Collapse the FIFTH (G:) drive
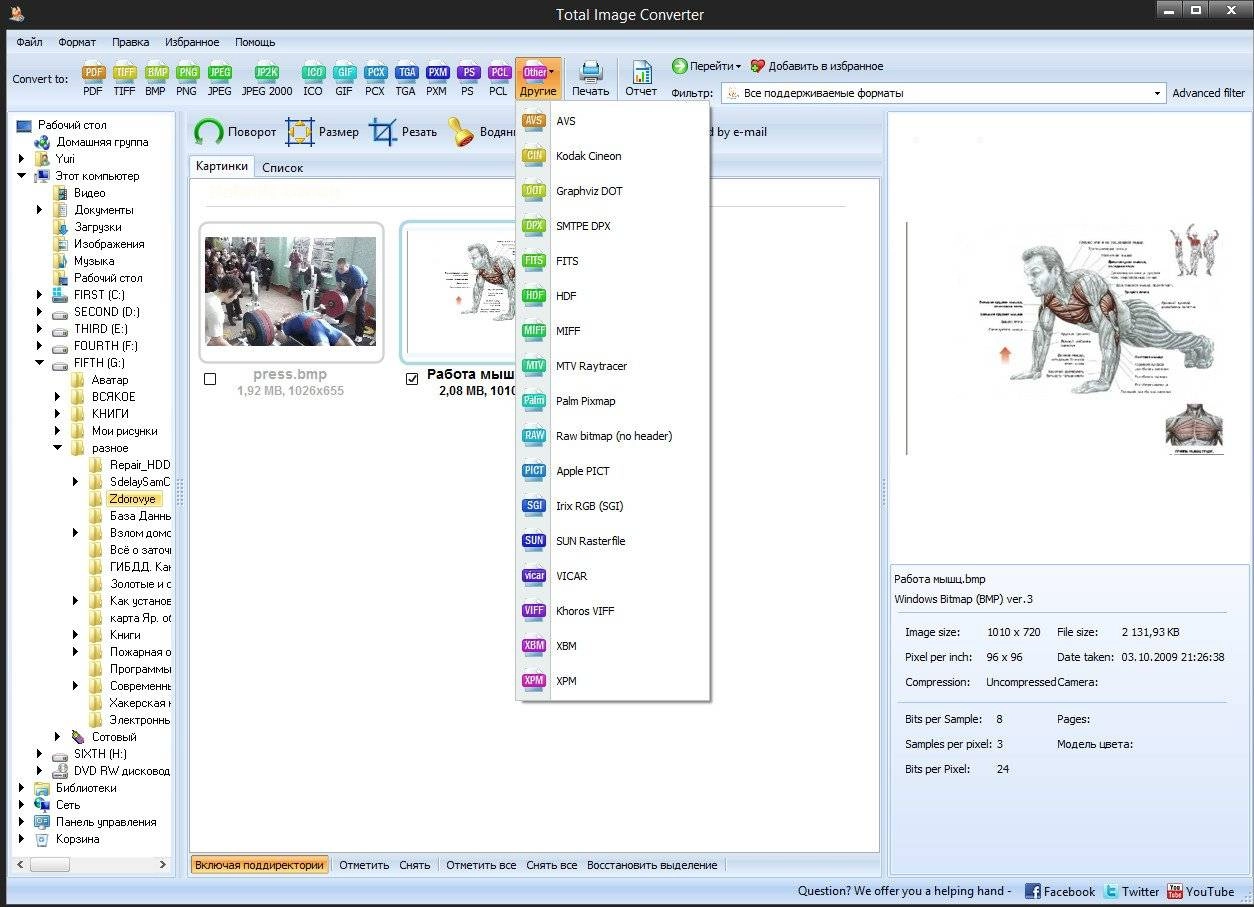This screenshot has height=907, width=1254. 40,363
